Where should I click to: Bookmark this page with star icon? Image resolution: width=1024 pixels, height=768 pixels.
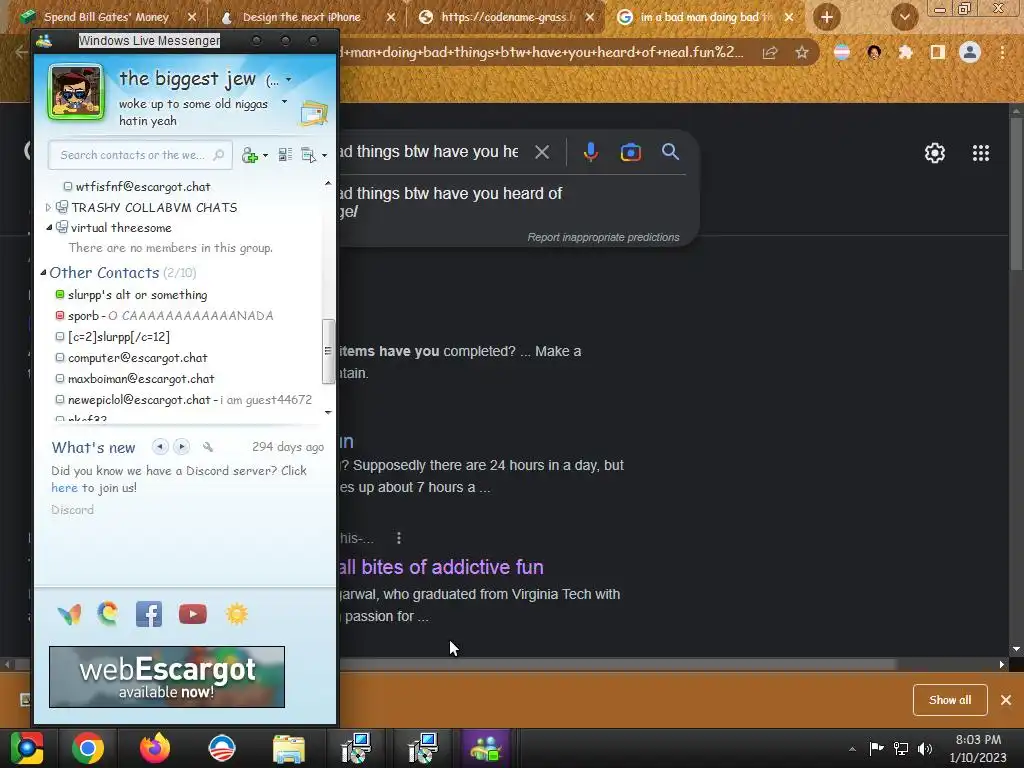(802, 52)
